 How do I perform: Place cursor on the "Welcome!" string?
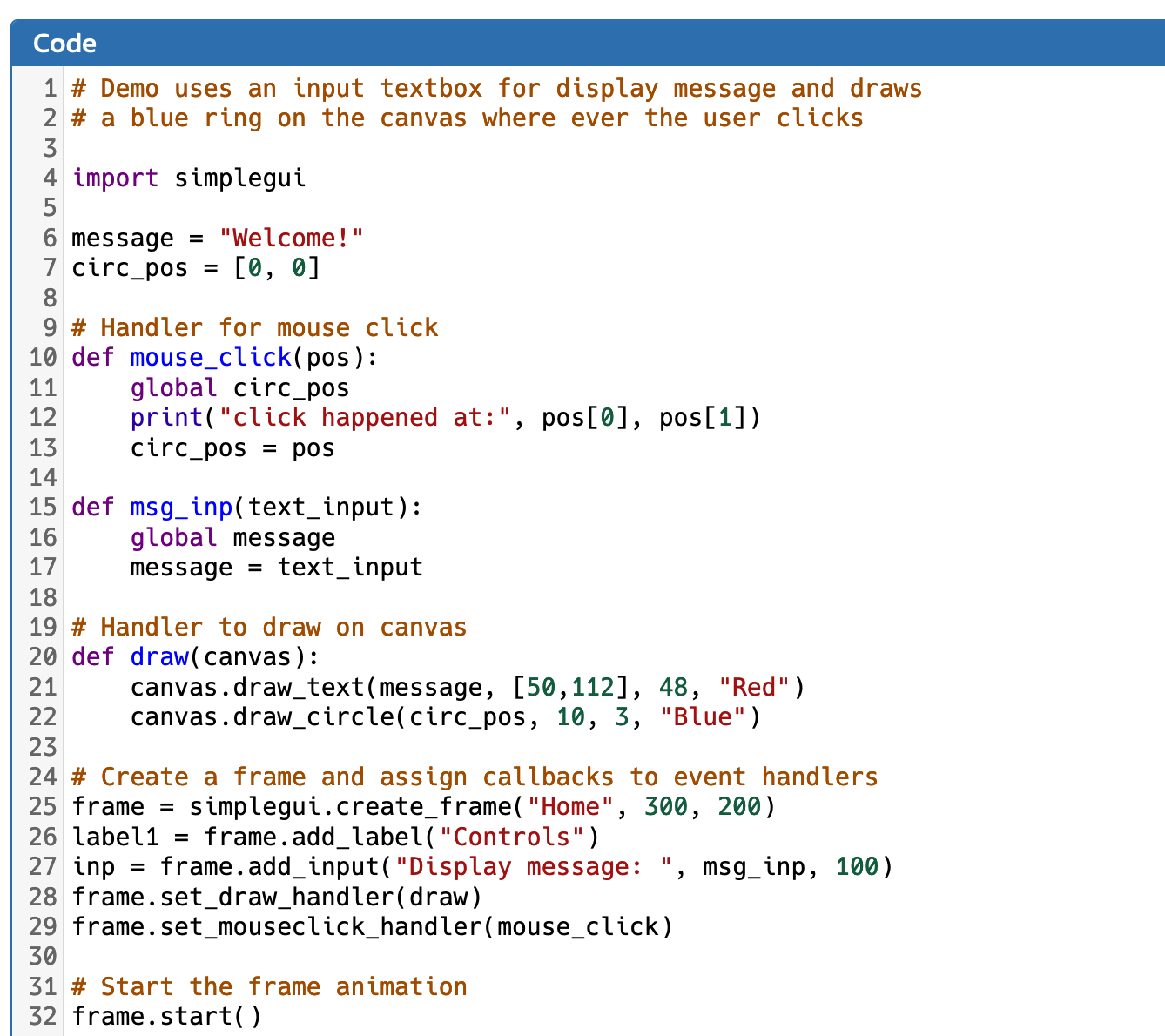pos(292,238)
